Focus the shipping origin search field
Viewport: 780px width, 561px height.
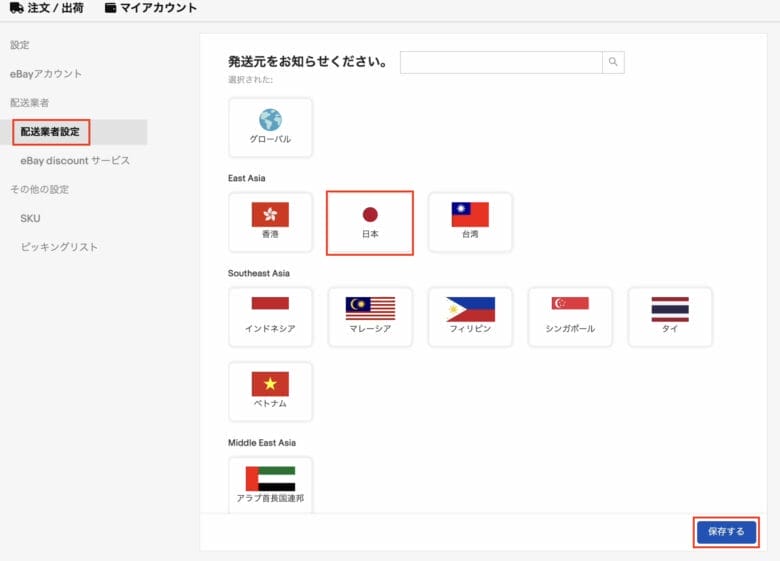pyautogui.click(x=501, y=62)
